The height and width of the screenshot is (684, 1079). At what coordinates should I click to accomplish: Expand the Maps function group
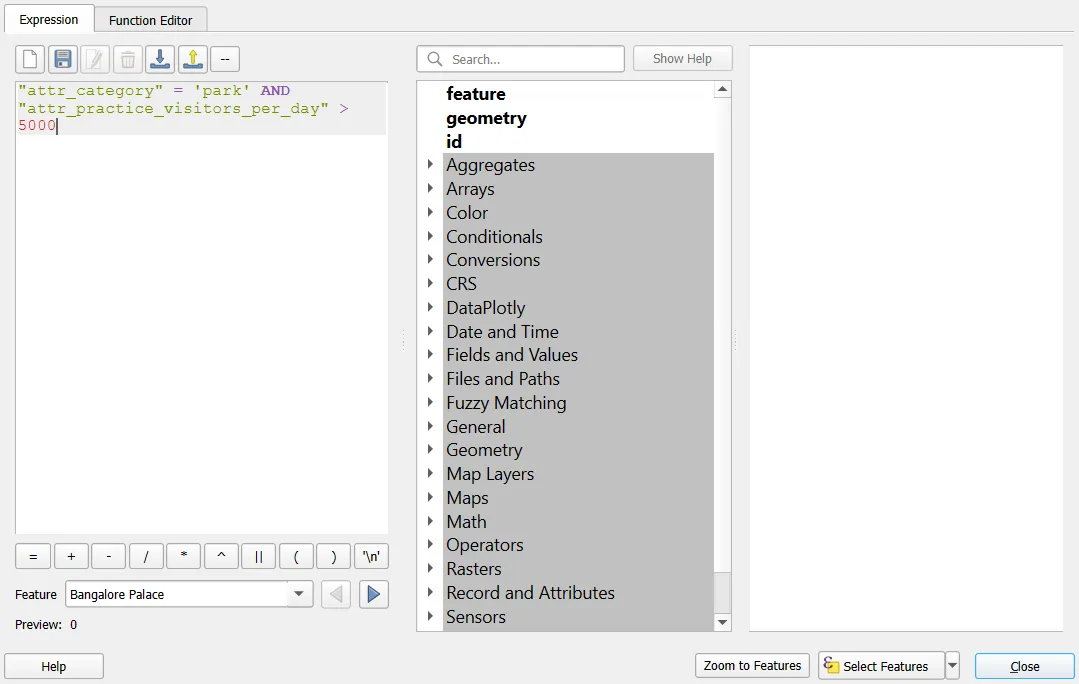pyautogui.click(x=430, y=498)
